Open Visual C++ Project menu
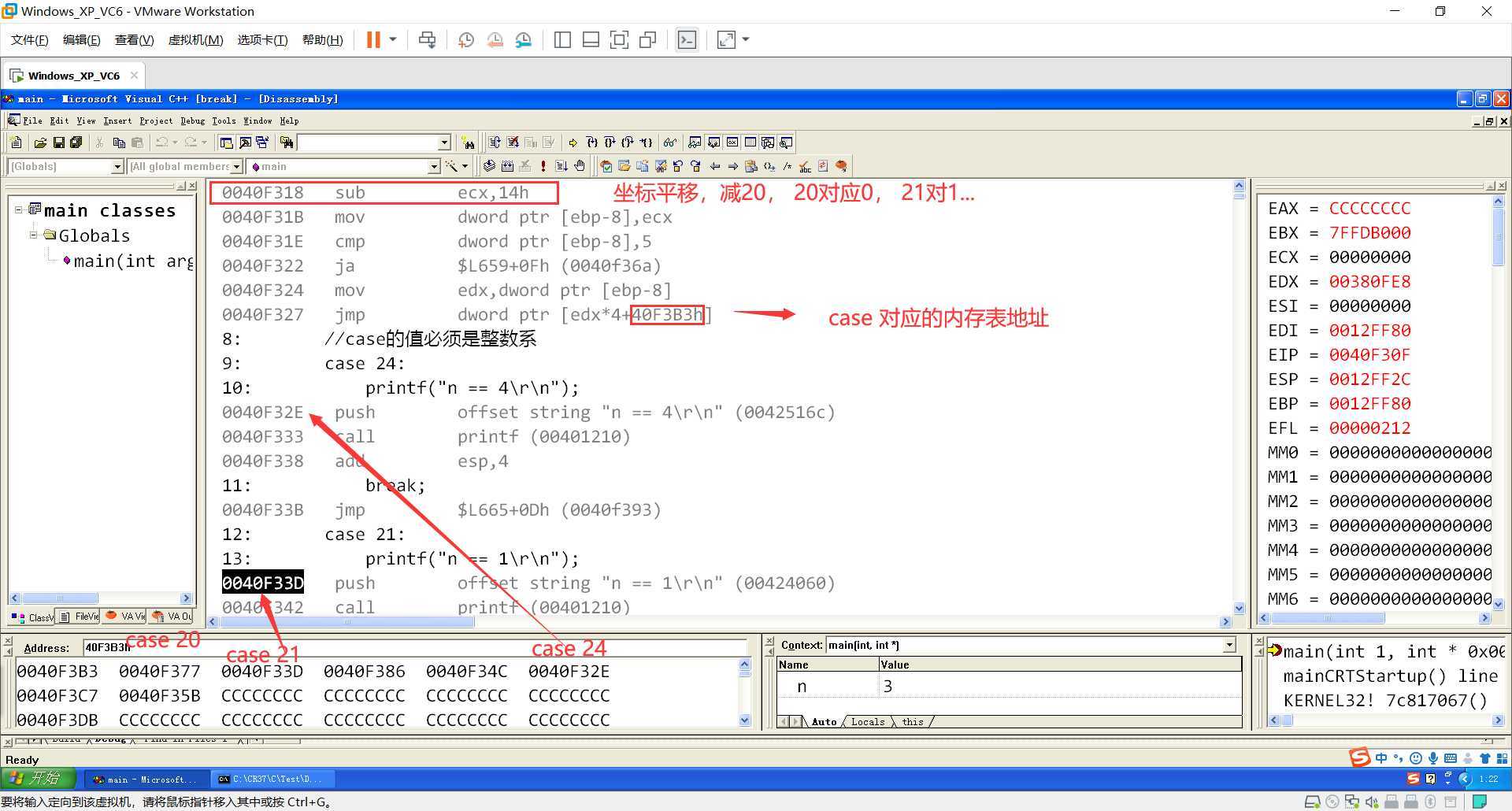This screenshot has width=1512, height=811. (x=156, y=120)
